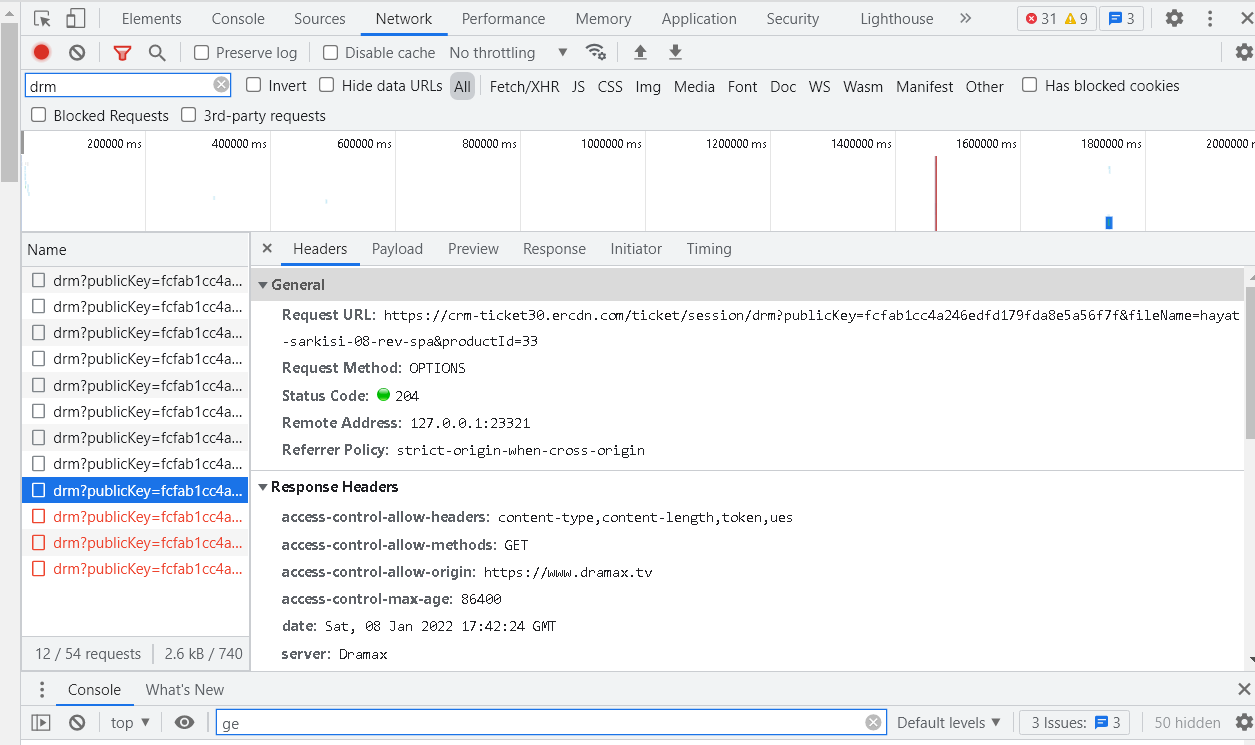Tick the Hide data URLs checkbox
This screenshot has height=745, width=1255.
(327, 86)
